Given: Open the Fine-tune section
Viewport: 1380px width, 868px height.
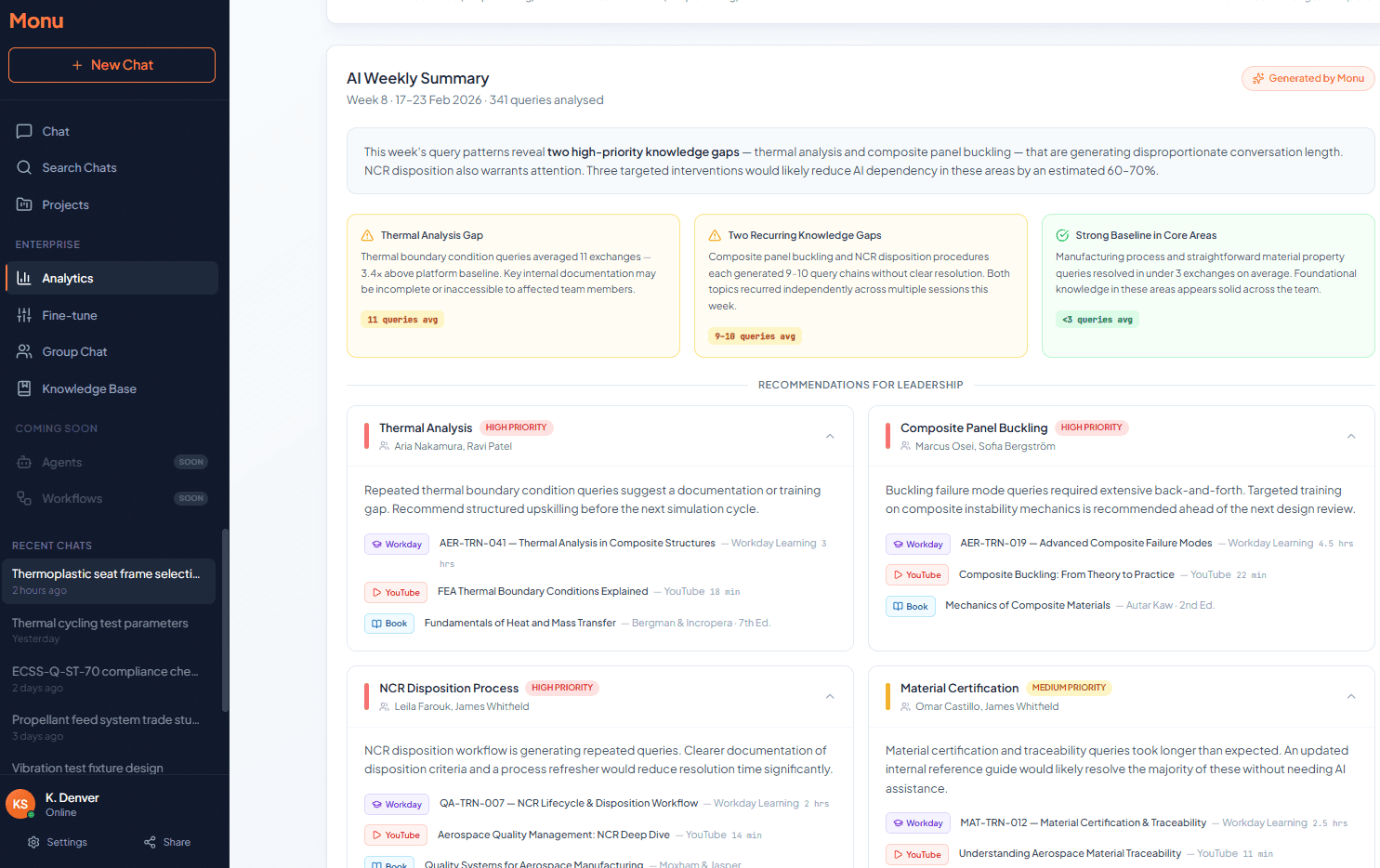Looking at the screenshot, I should click(x=112, y=315).
